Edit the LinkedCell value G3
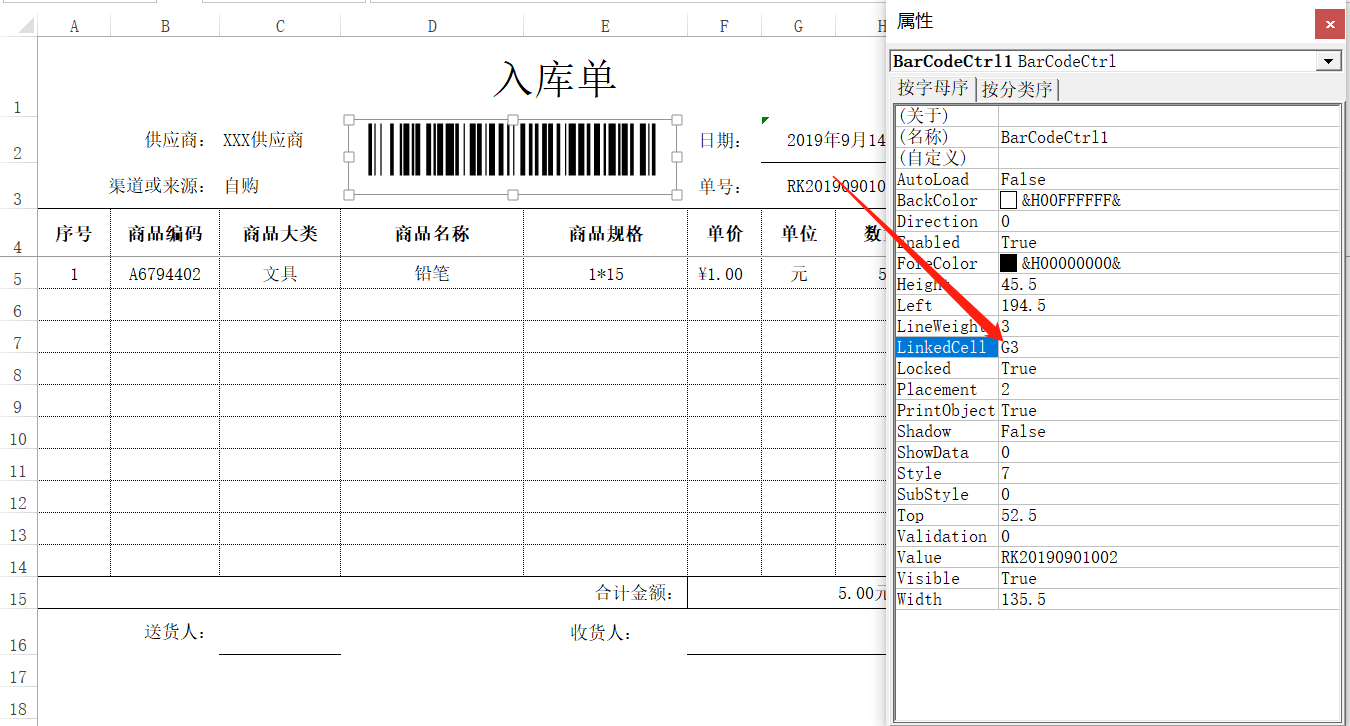 tap(1169, 347)
